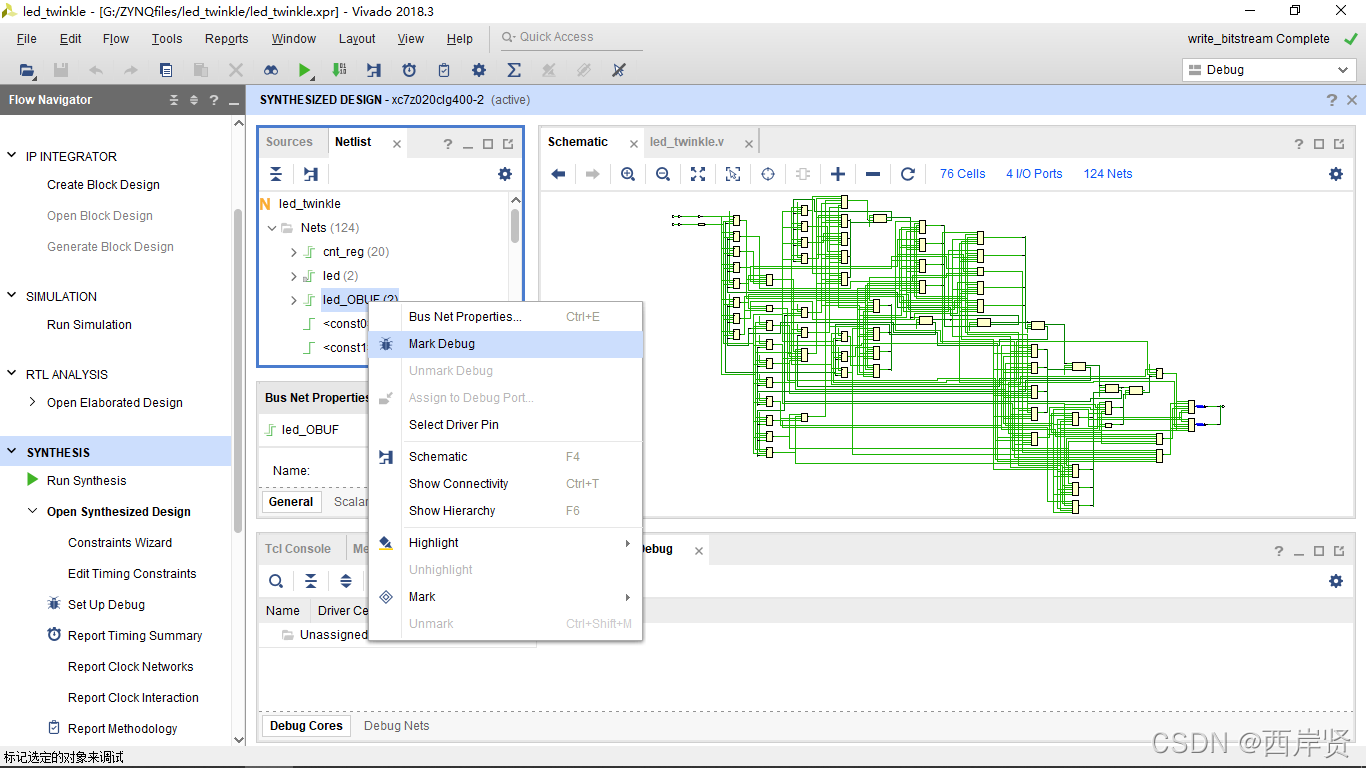Viewport: 1366px width, 768px height.
Task: Click Report Clock Networks
Action: [130, 667]
